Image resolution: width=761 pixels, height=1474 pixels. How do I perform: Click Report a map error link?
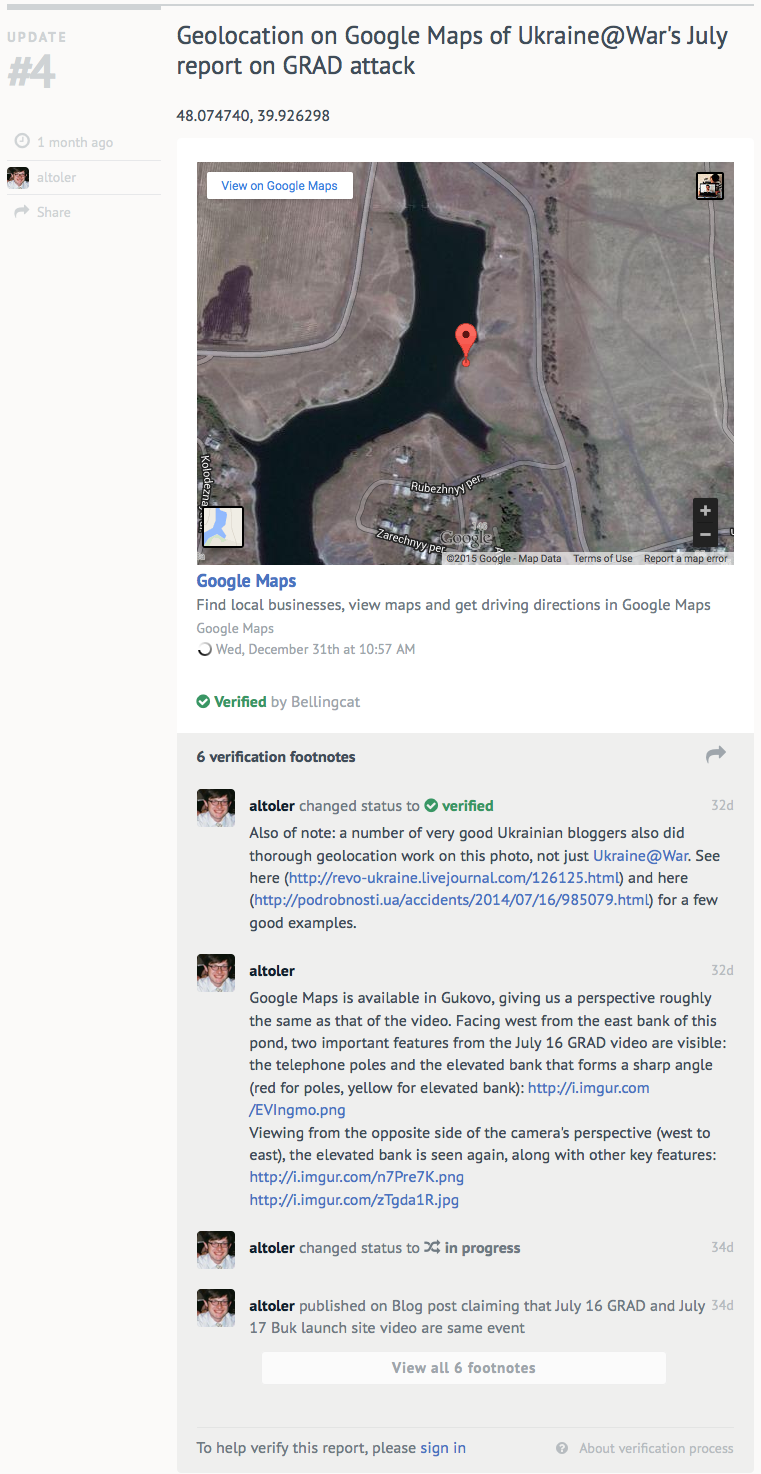pos(686,559)
